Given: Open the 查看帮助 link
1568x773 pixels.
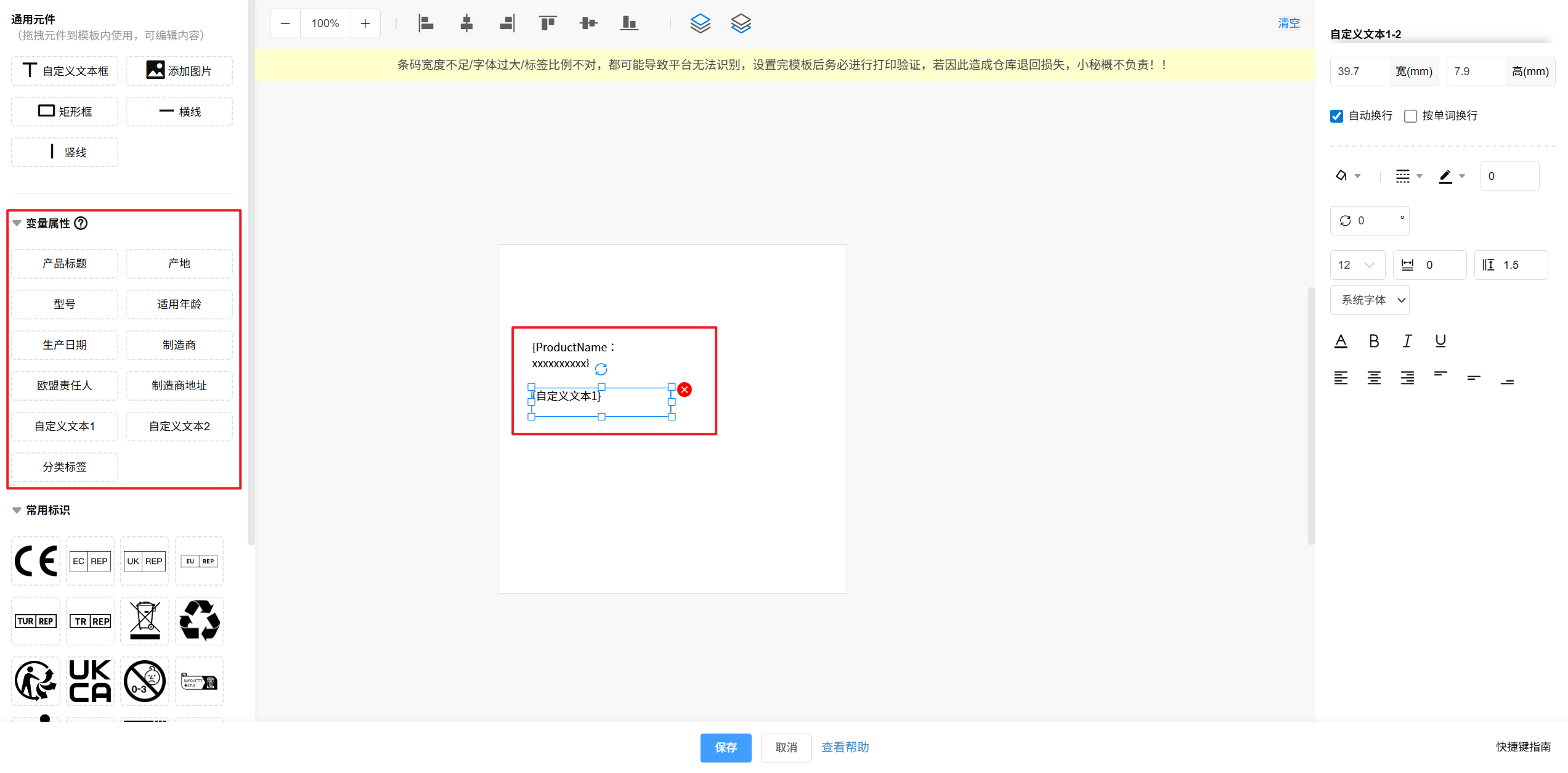Looking at the screenshot, I should 845,747.
